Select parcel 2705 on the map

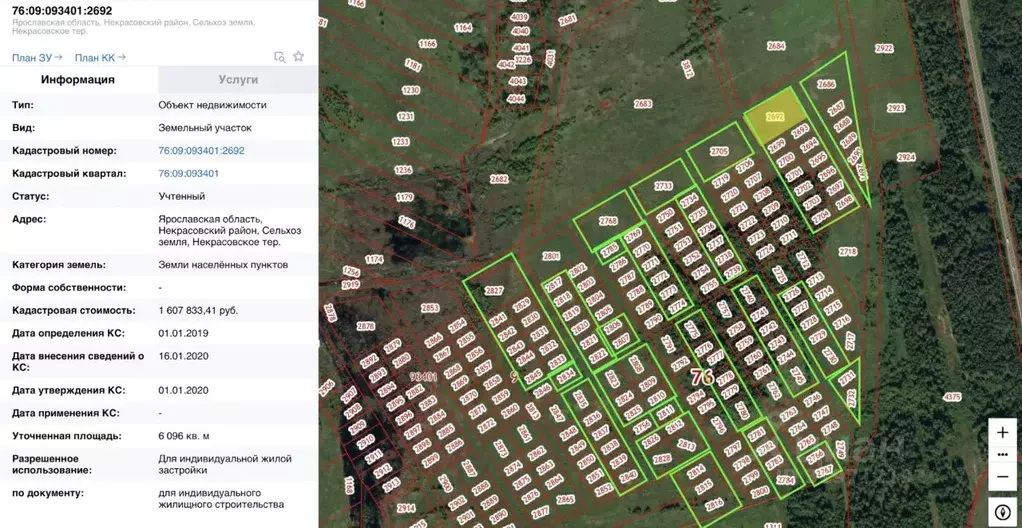(720, 151)
